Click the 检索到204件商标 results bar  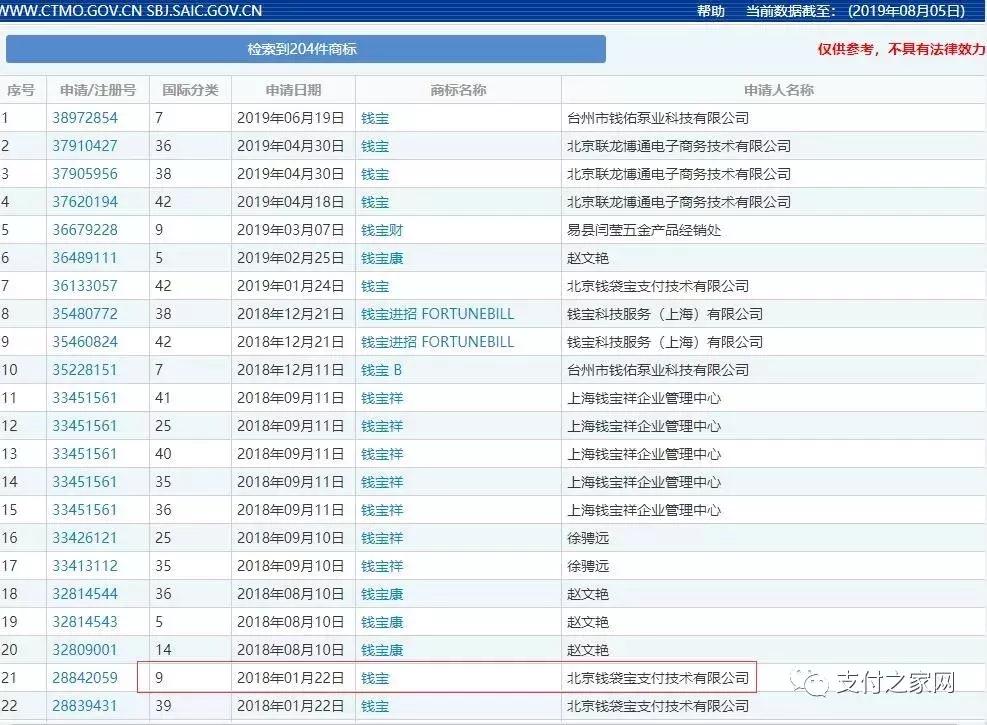tap(305, 49)
